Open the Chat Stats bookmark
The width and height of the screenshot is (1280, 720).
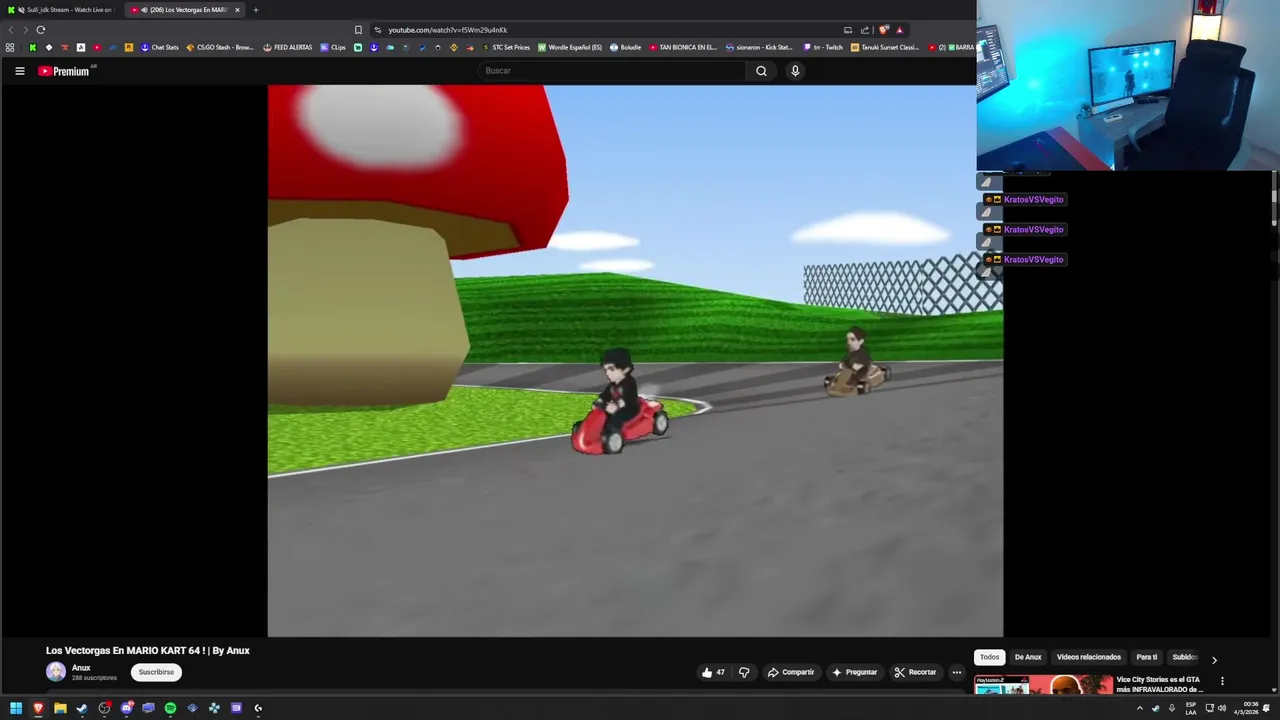point(159,47)
